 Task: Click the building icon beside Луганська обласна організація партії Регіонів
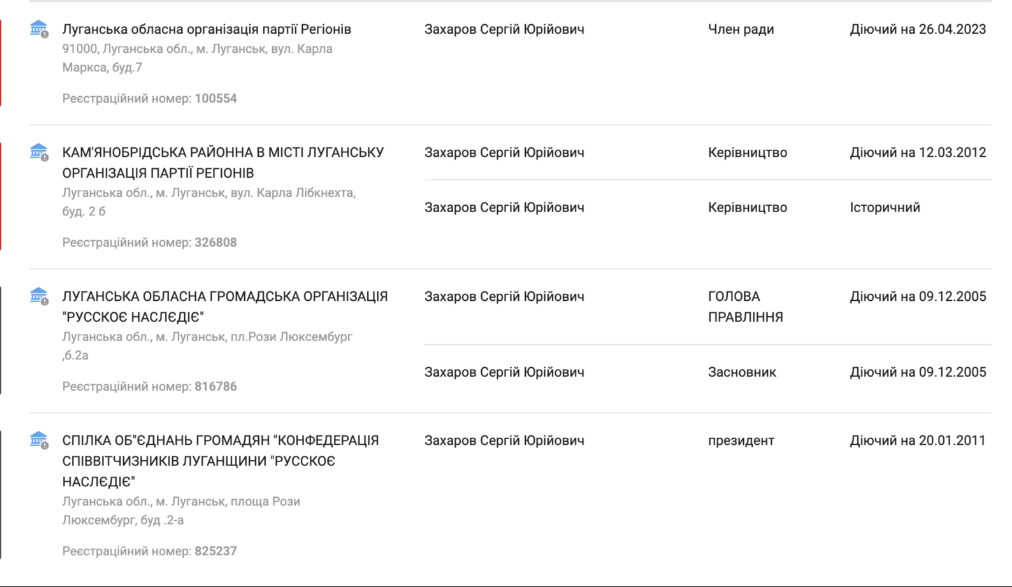point(39,29)
